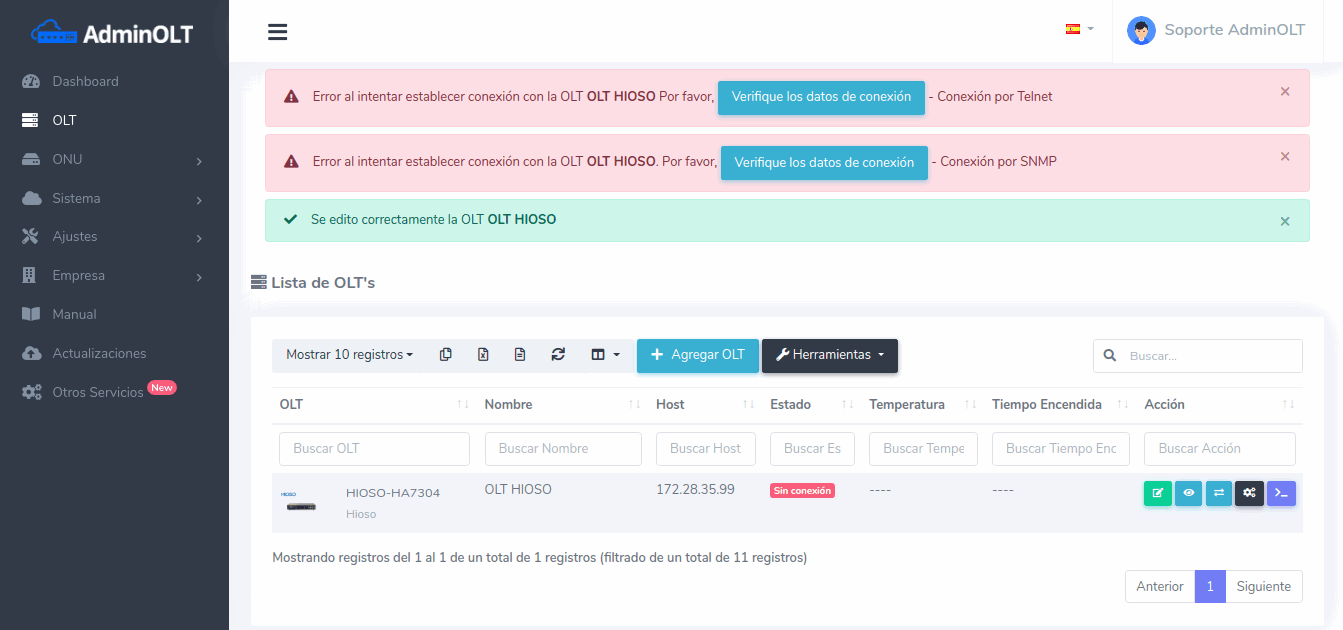Open Actualizaciones in the sidebar
The height and width of the screenshot is (630, 1343).
pos(99,354)
